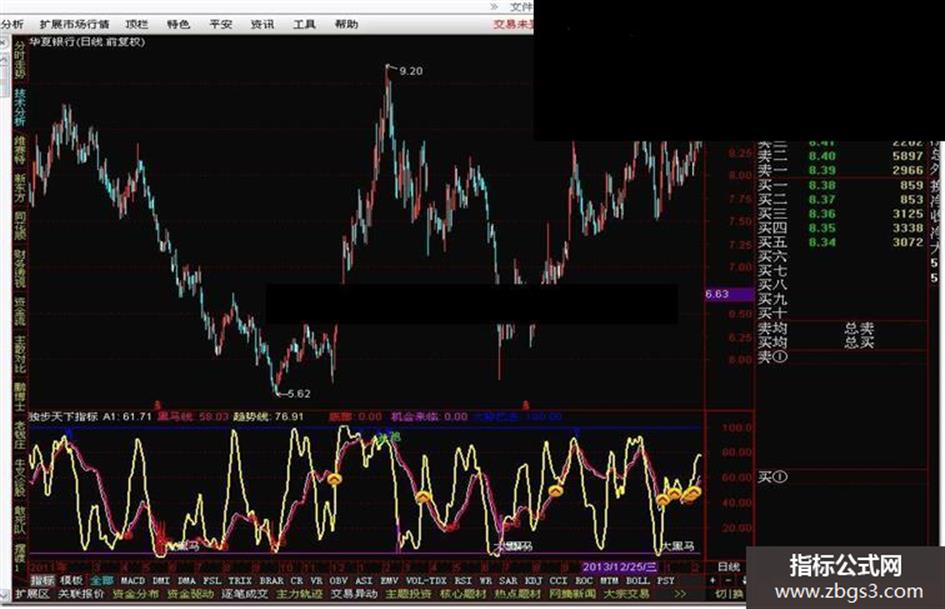Select the 分时走势 sidebar tab
Image resolution: width=945 pixels, height=609 pixels.
(x=20, y=60)
